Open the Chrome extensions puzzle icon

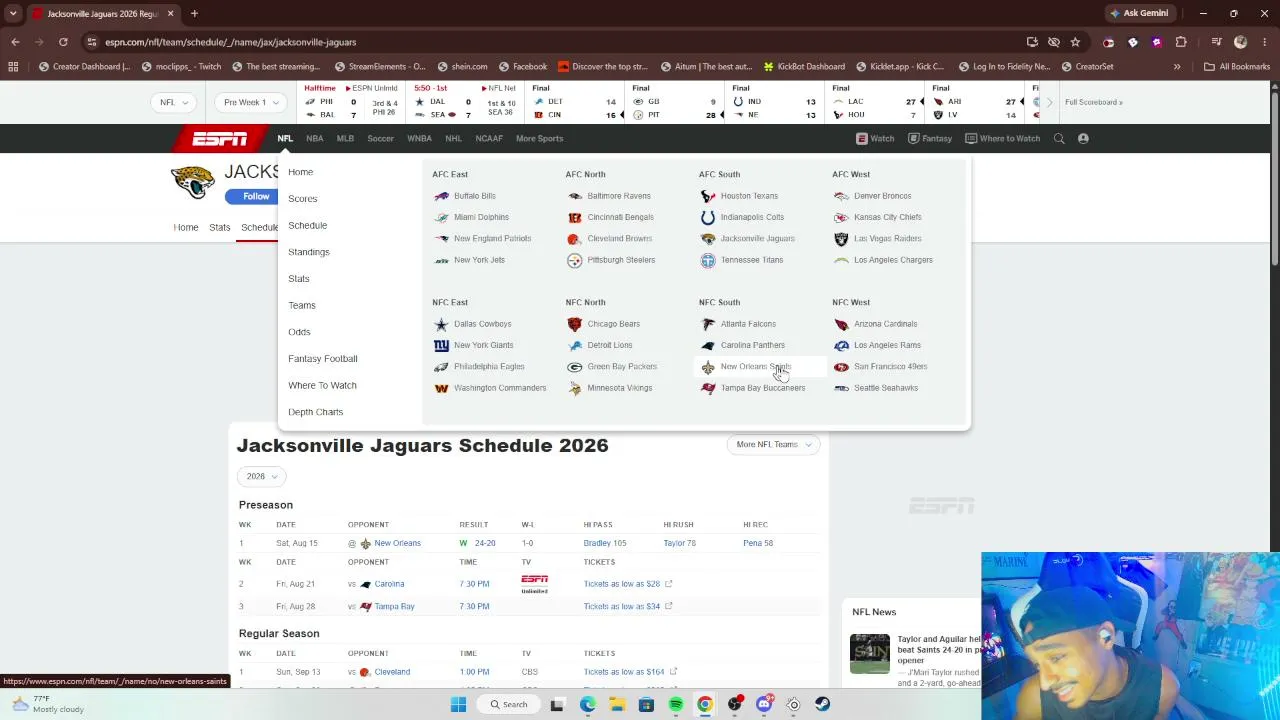(x=1181, y=42)
